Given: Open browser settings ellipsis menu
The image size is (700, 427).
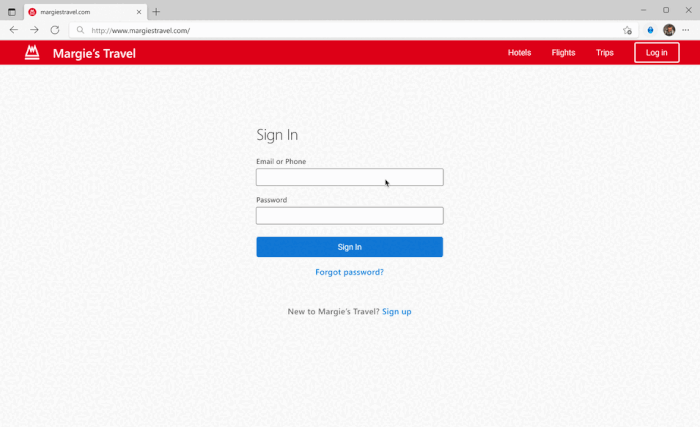Looking at the screenshot, I should 686,30.
